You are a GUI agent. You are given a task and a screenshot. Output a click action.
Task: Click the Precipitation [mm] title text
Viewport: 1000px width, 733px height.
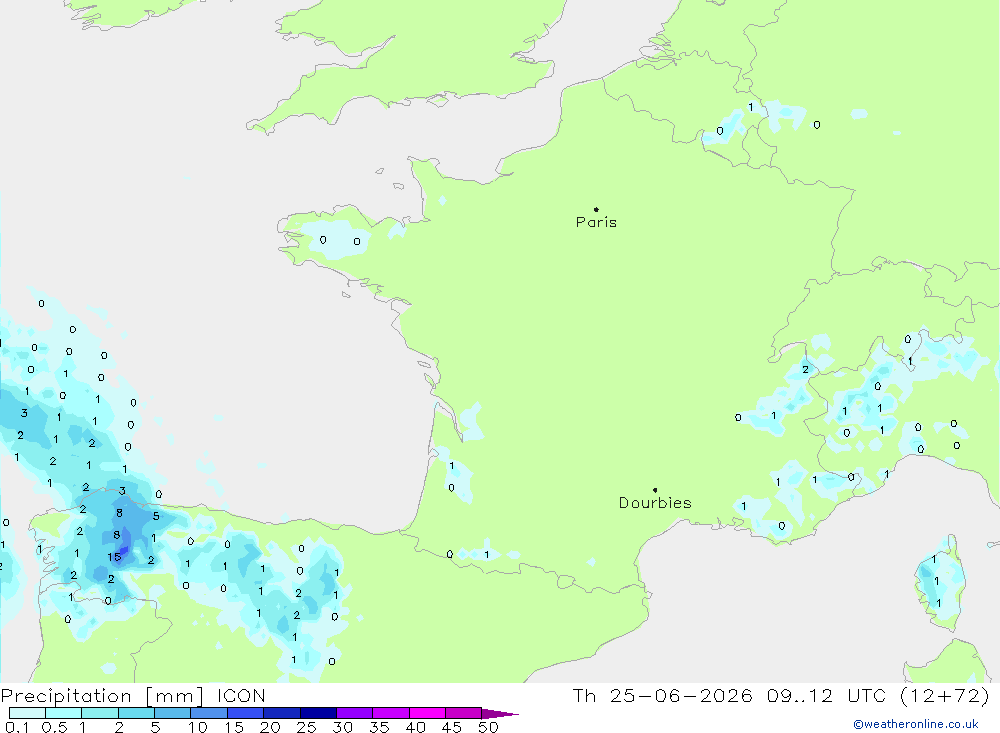tap(102, 695)
